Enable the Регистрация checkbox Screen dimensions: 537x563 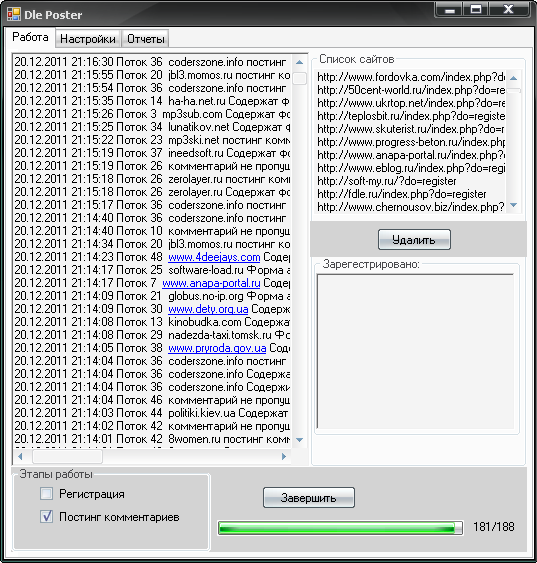46,494
